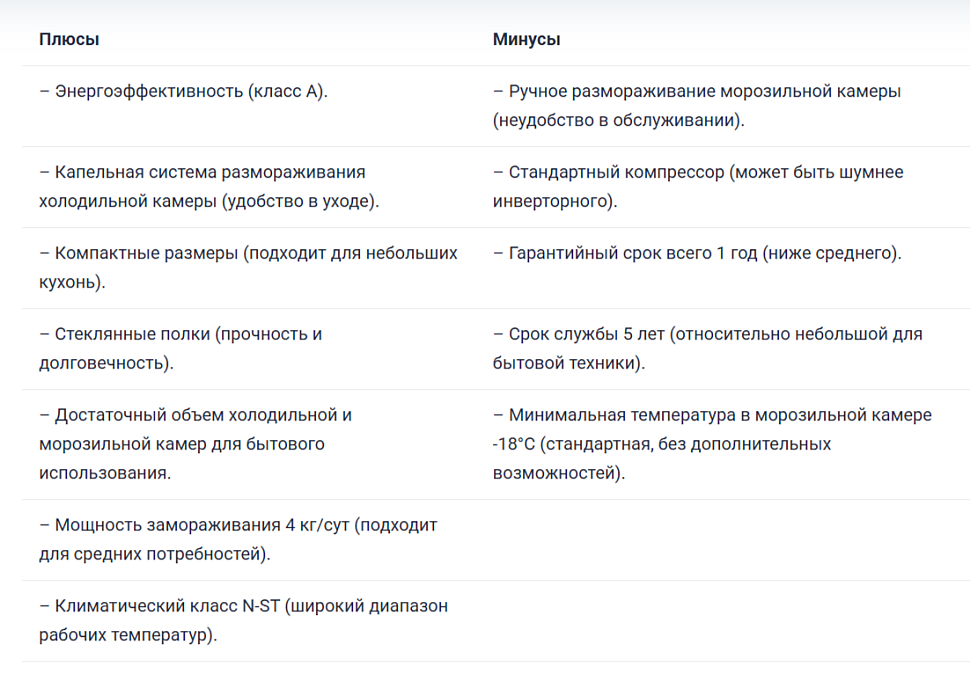Click the words "неудобство в обслуживании"
The height and width of the screenshot is (681, 970).
618,120
